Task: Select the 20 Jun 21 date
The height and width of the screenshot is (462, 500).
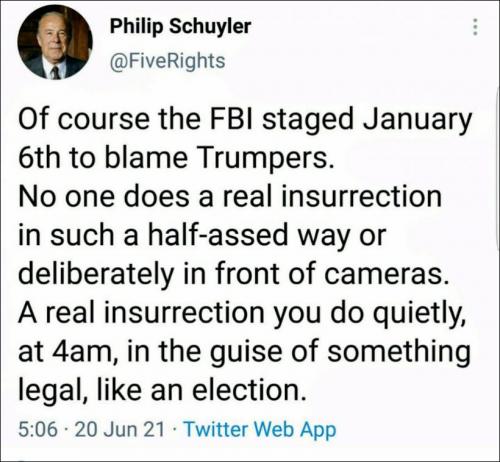Action: (x=120, y=429)
